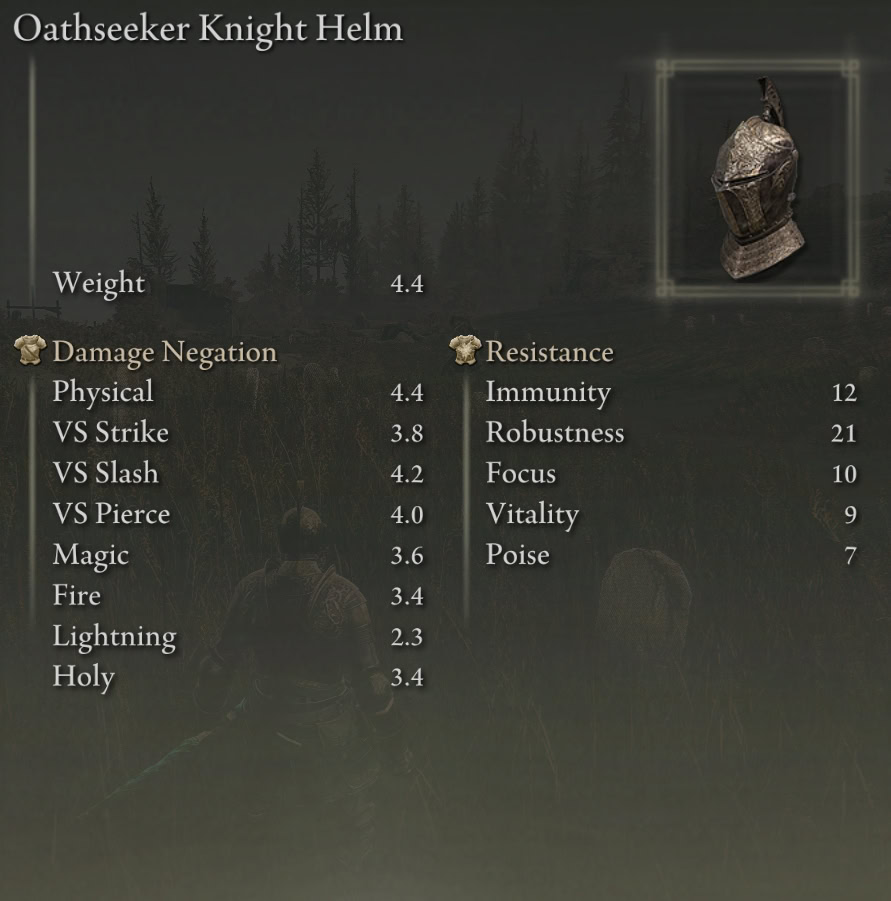Select the Immunity resistance row
The width and height of the screenshot is (891, 901).
(x=672, y=392)
